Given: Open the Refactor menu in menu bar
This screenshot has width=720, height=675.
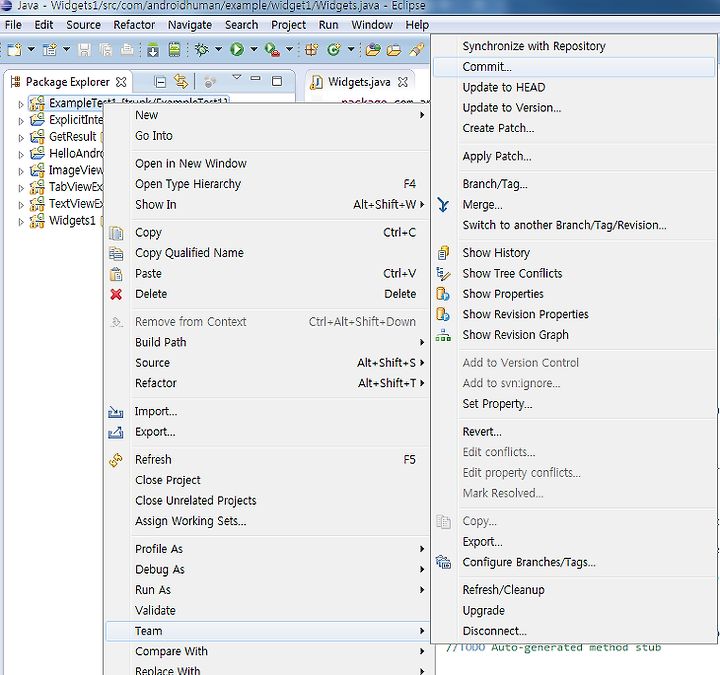Looking at the screenshot, I should [134, 25].
